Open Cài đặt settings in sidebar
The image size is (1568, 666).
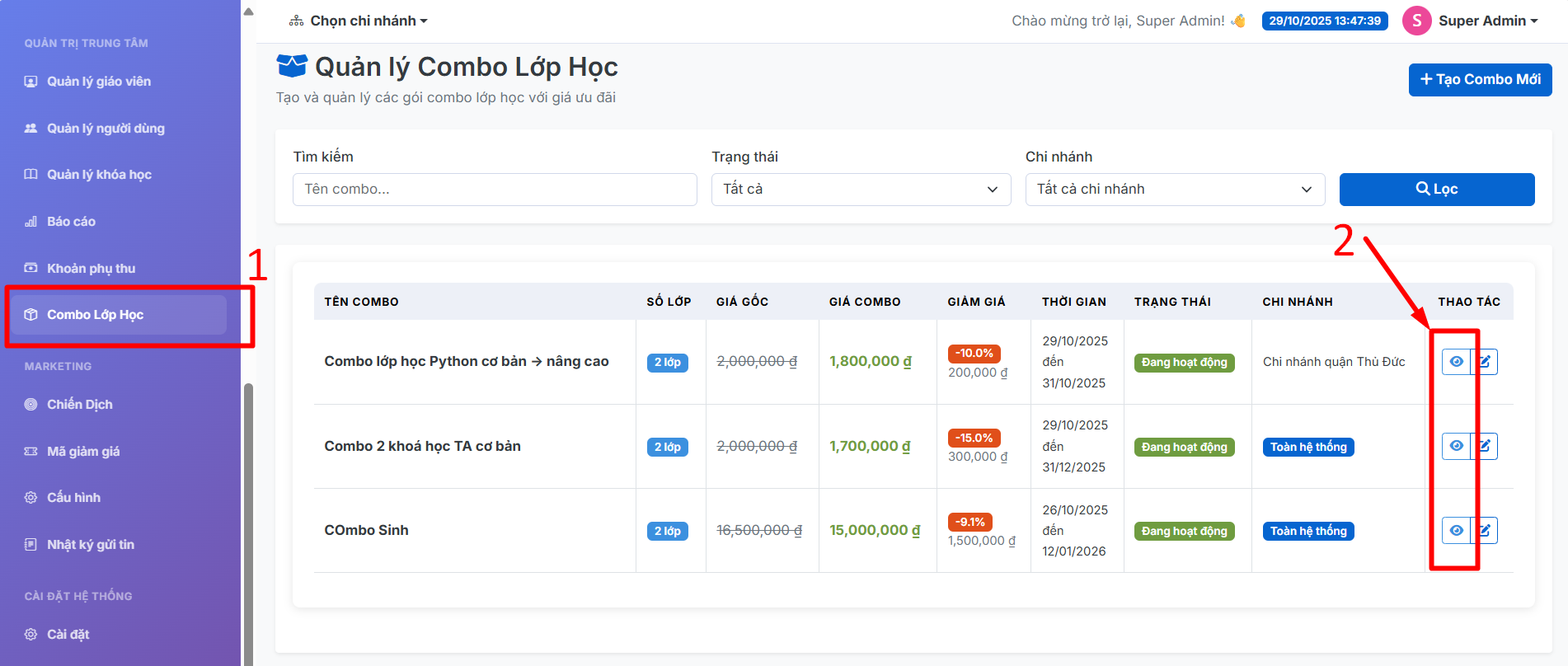[x=68, y=635]
